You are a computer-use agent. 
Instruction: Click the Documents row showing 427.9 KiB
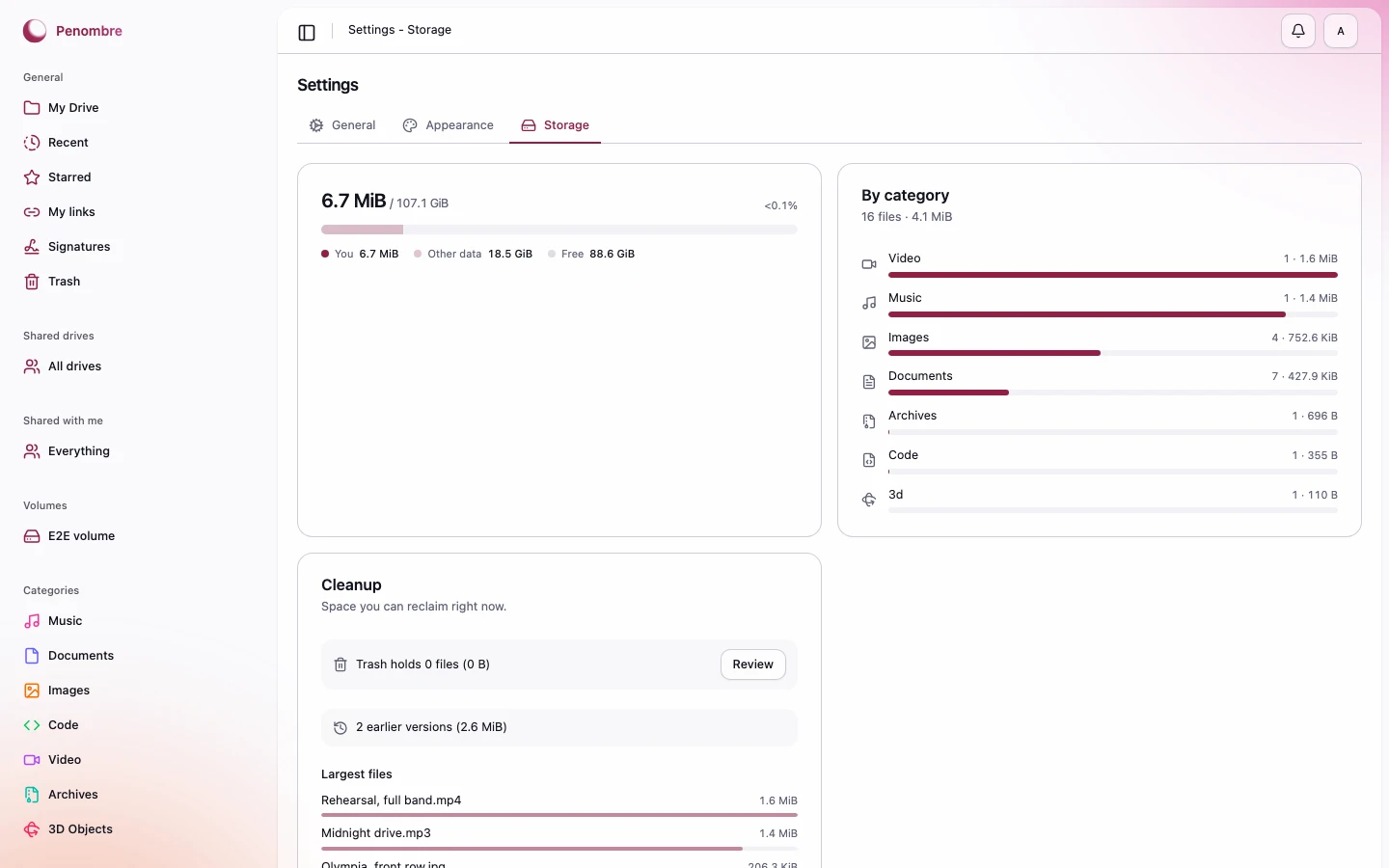click(1100, 381)
